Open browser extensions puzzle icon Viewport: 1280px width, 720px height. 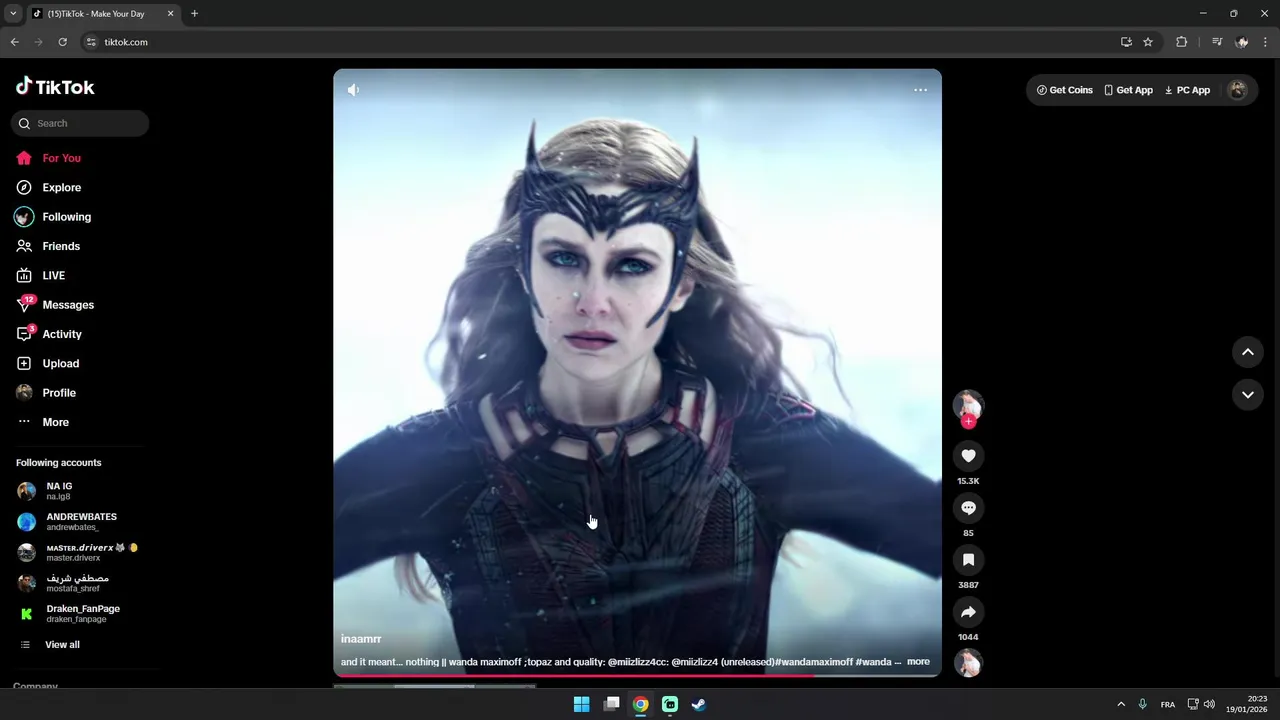pos(1181,42)
